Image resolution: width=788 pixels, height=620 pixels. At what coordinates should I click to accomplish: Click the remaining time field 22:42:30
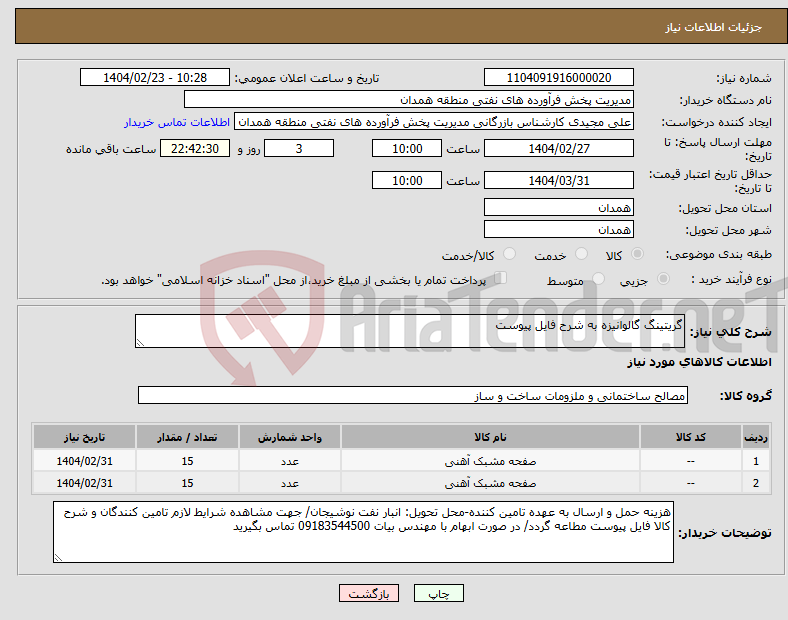(195, 148)
